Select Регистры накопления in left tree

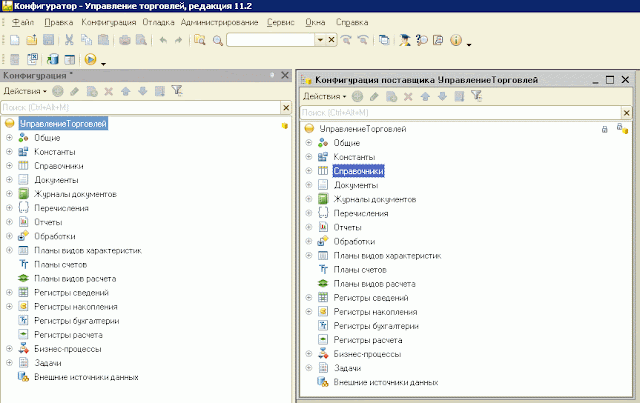(76, 307)
